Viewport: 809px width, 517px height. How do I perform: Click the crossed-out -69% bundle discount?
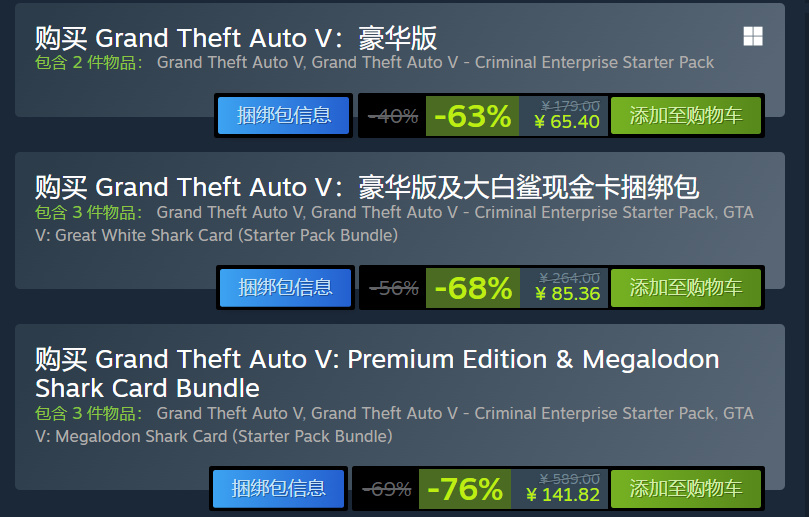[x=386, y=489]
